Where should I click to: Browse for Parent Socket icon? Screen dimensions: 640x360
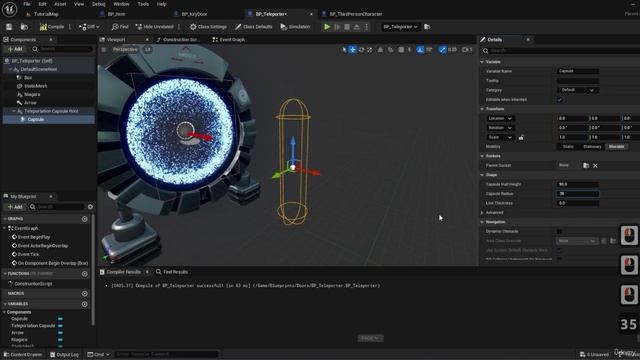[x=586, y=165]
